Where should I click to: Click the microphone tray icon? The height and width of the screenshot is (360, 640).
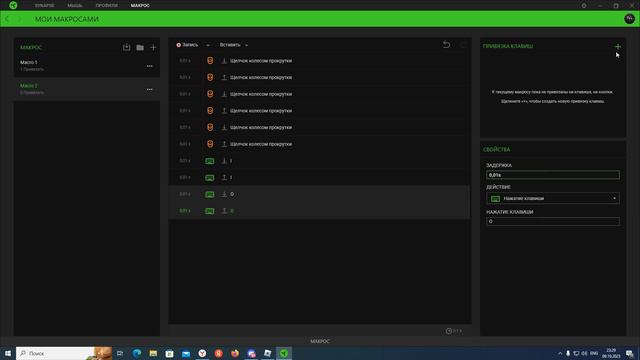point(568,353)
